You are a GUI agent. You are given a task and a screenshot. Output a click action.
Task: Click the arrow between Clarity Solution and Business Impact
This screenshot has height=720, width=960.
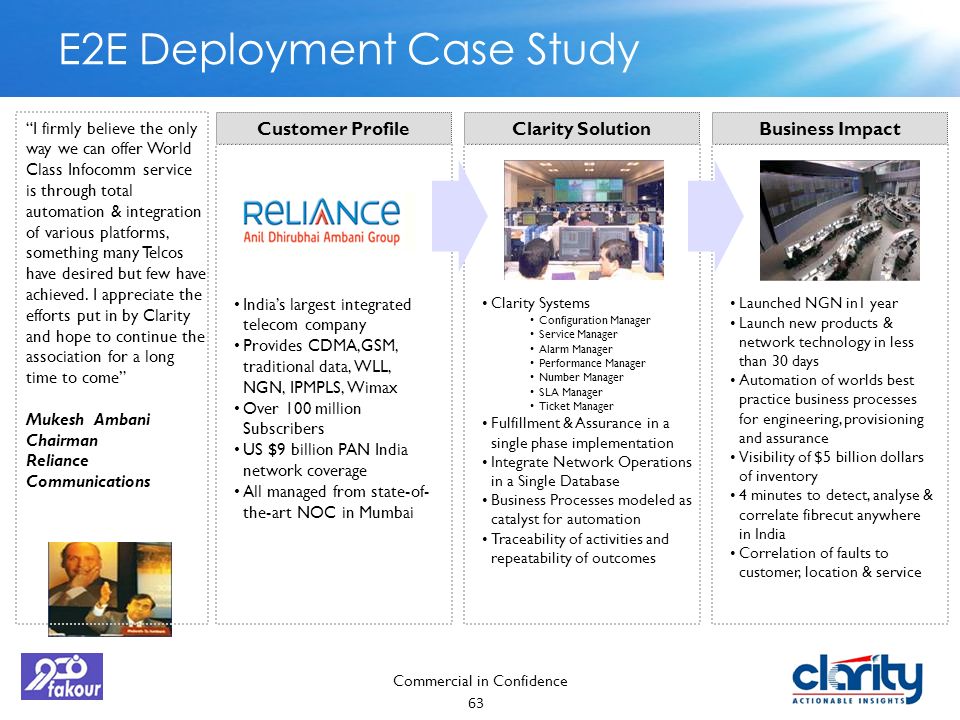(715, 216)
